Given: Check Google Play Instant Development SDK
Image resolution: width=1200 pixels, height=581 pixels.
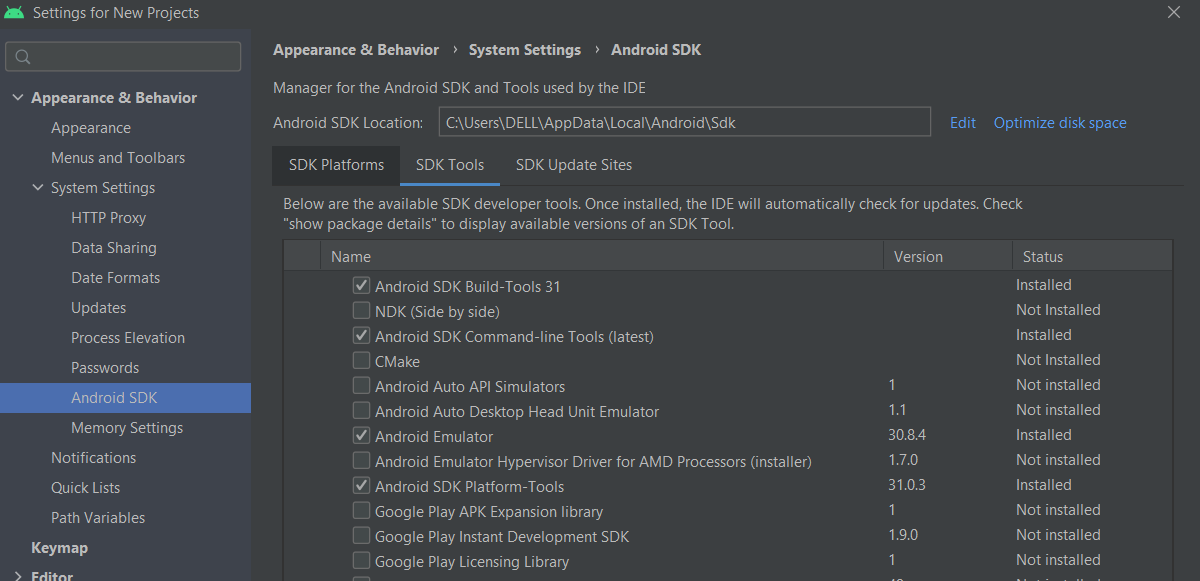Looking at the screenshot, I should point(361,536).
